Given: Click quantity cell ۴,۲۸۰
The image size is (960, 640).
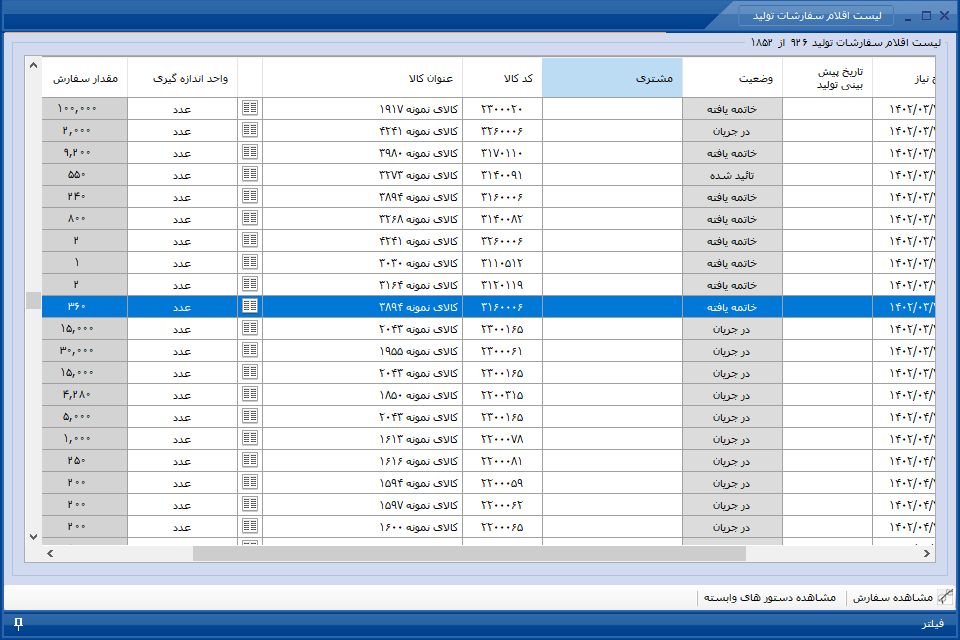Looking at the screenshot, I should click(x=84, y=394).
